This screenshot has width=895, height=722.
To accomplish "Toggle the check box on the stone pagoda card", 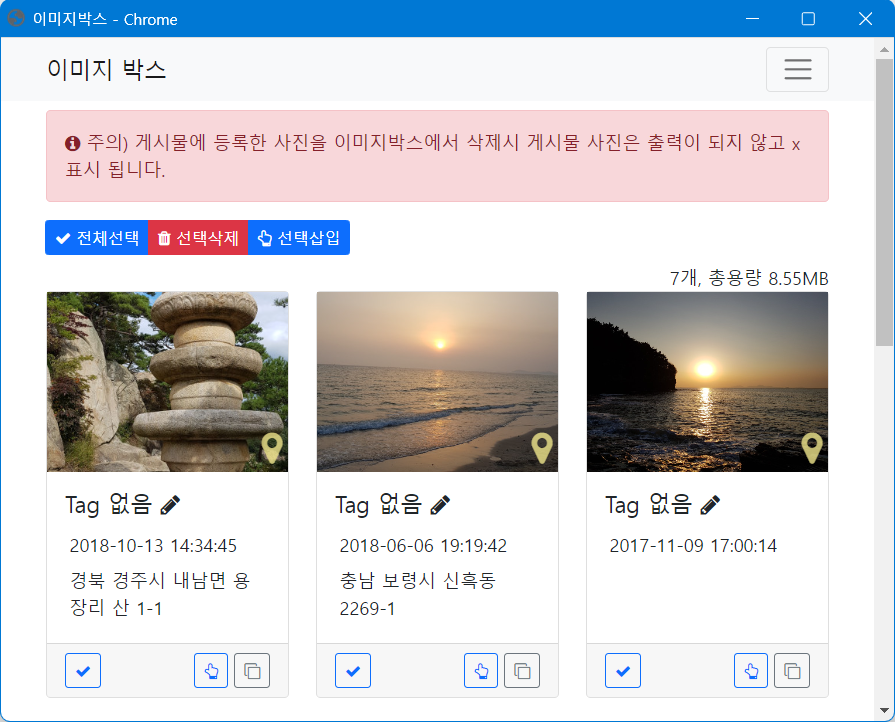I will (x=83, y=670).
